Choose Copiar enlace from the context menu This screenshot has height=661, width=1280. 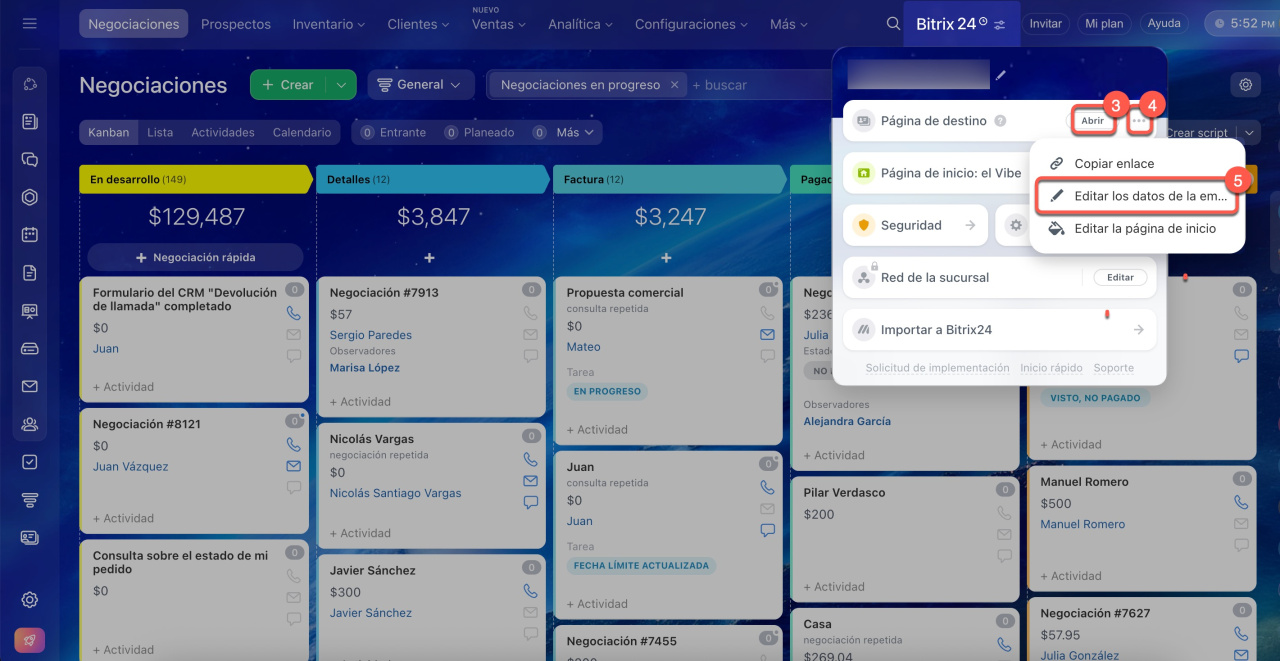pos(1114,163)
